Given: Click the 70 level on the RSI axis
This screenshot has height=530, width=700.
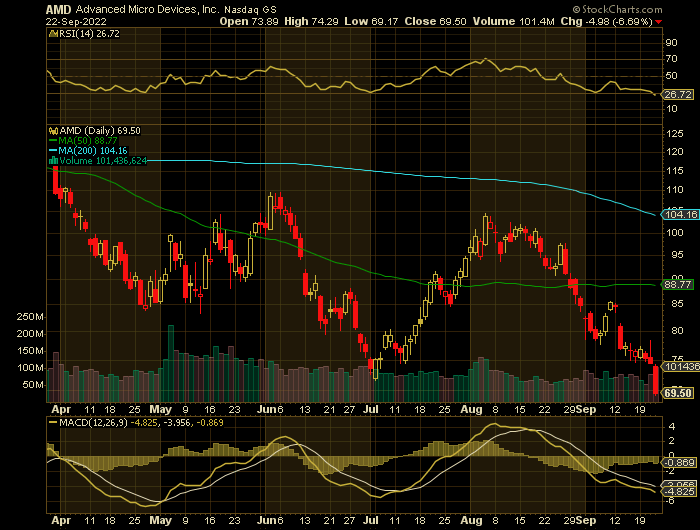Looking at the screenshot, I should point(671,58).
